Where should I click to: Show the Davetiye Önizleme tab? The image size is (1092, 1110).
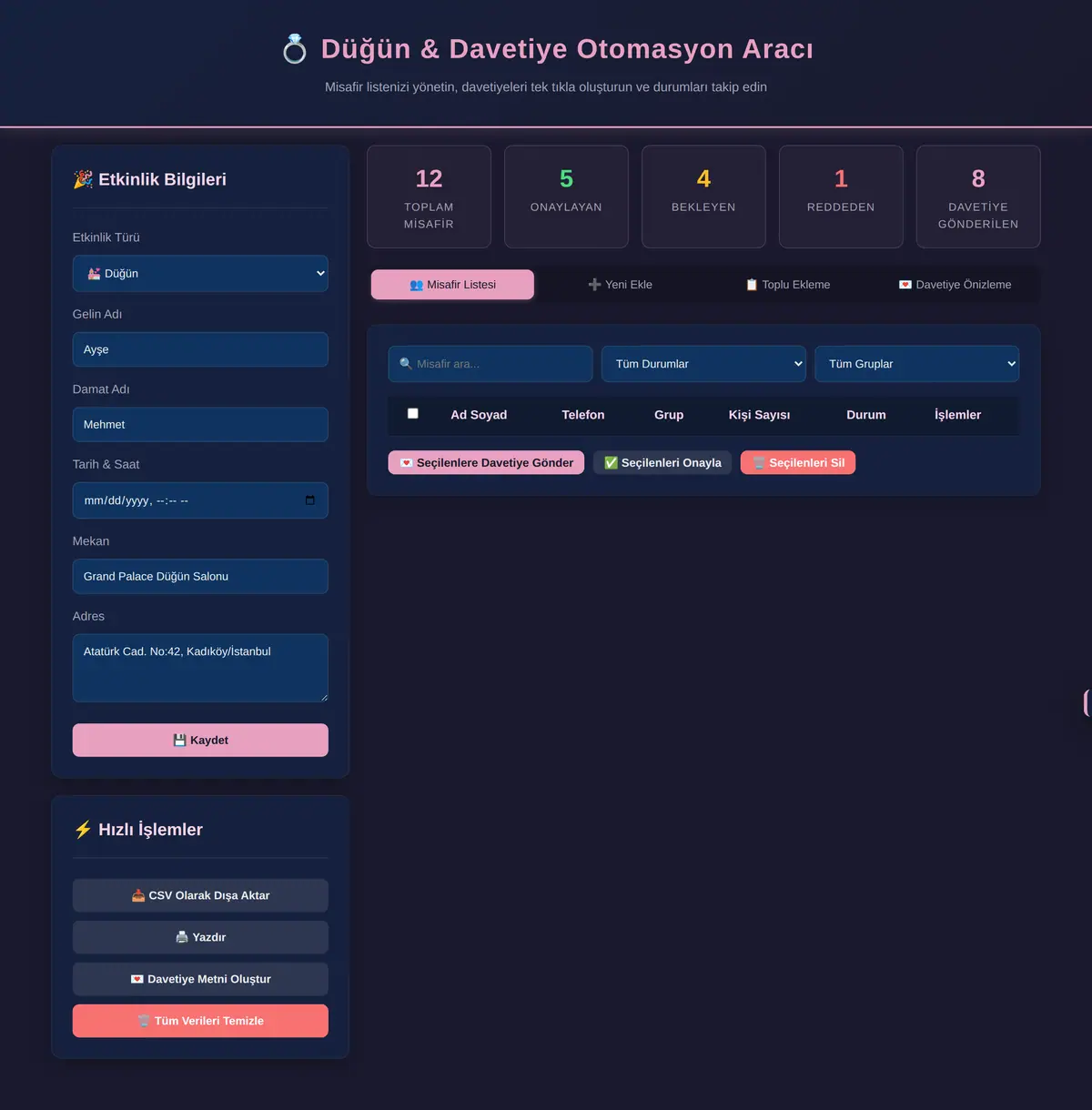[955, 285]
